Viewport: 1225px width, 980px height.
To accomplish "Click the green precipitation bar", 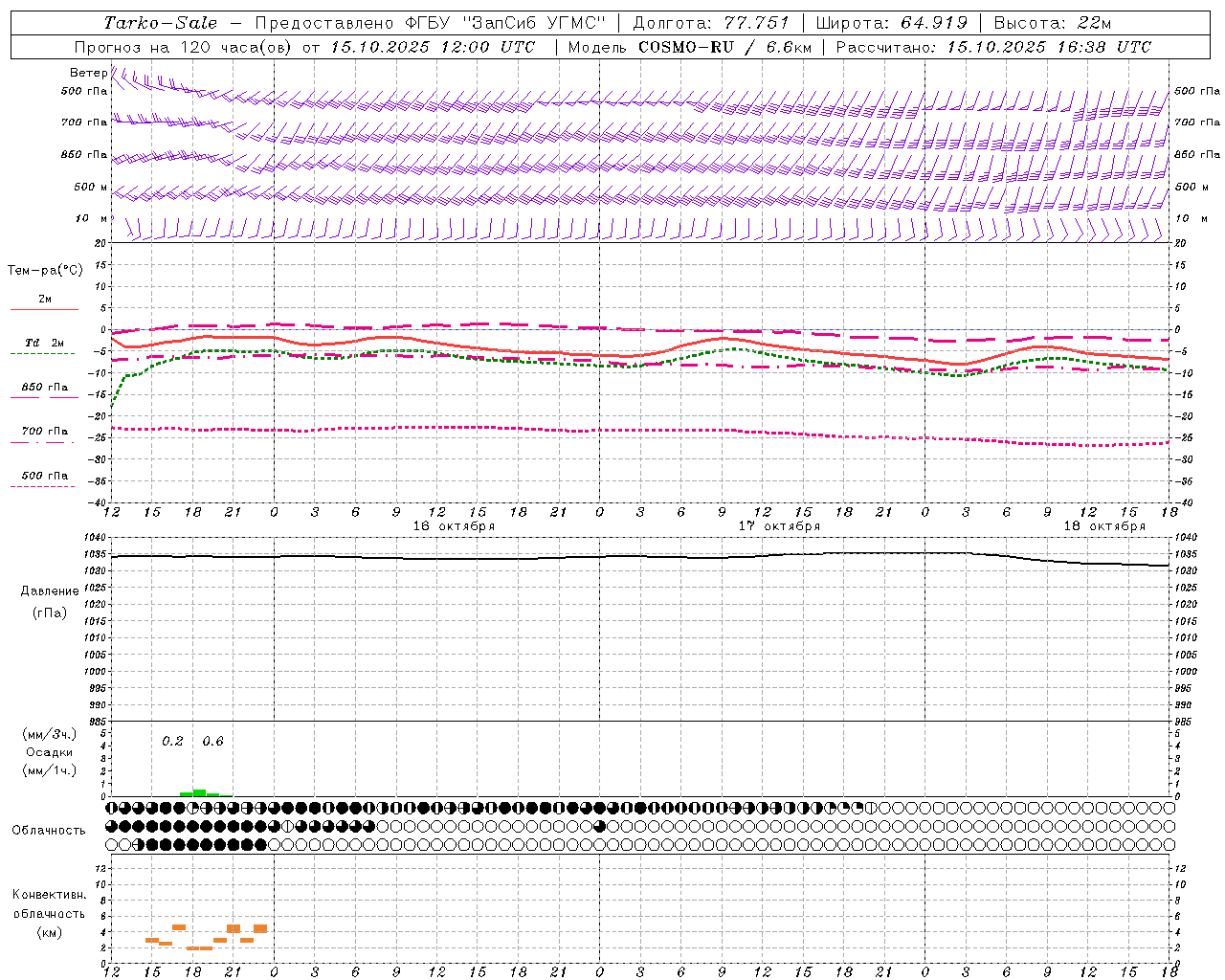I will (x=199, y=792).
